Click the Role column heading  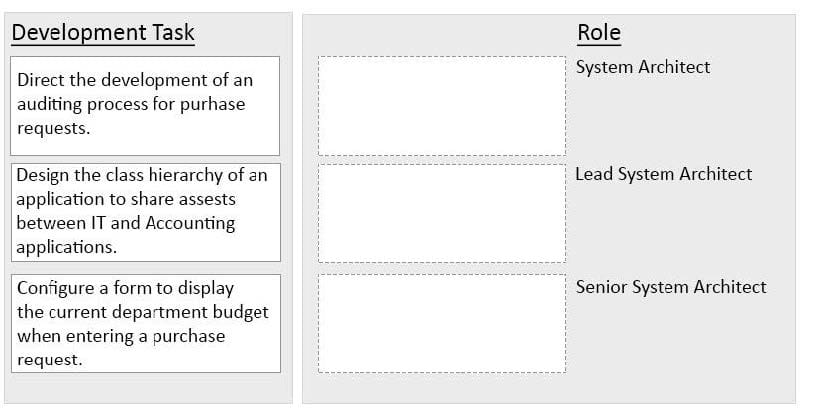(x=599, y=32)
